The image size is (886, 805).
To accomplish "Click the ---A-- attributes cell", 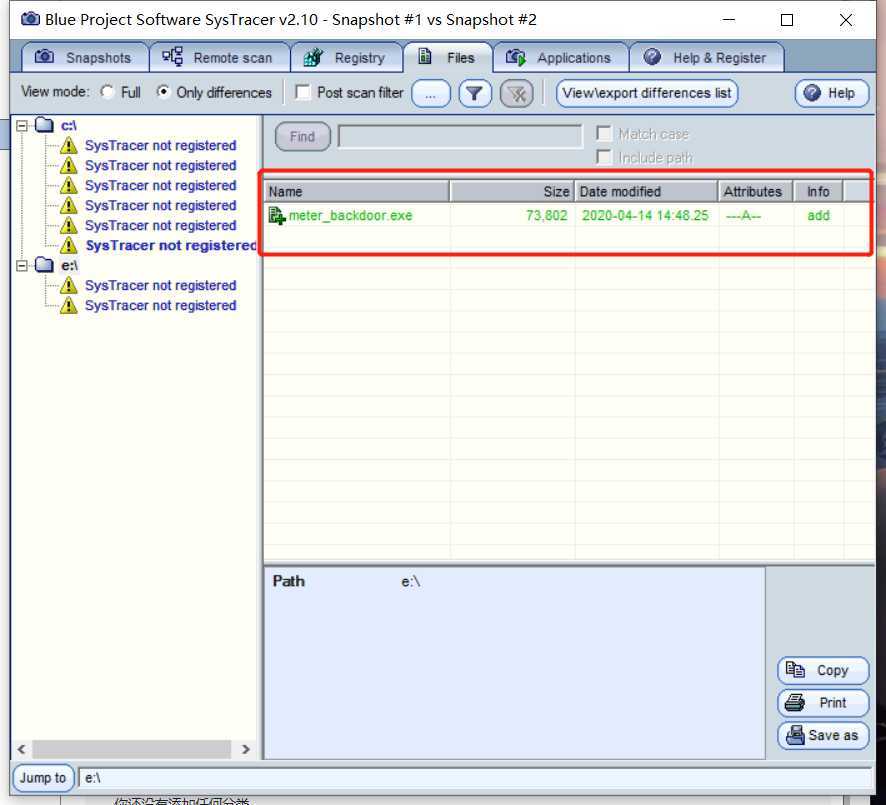I will (743, 215).
